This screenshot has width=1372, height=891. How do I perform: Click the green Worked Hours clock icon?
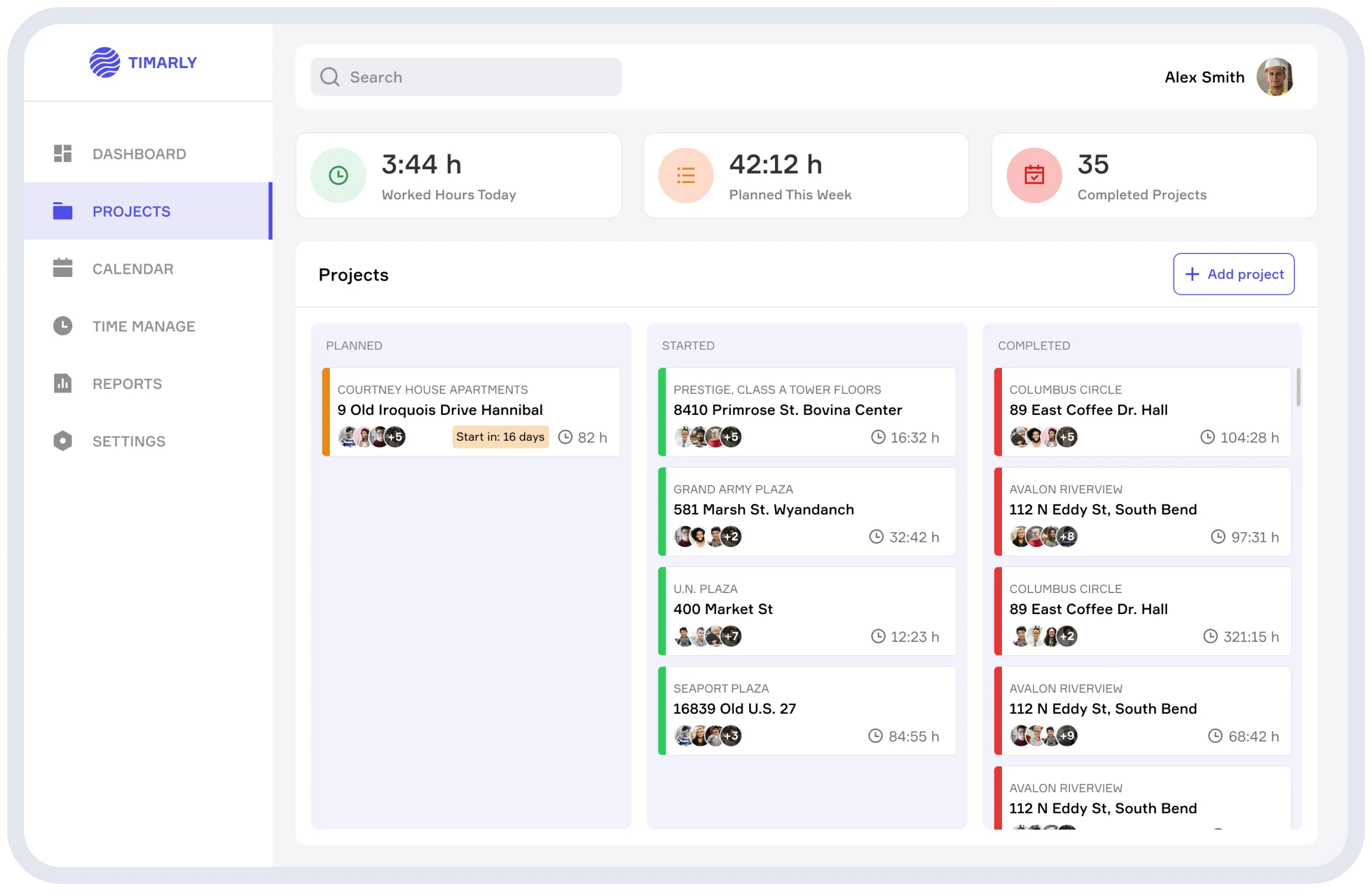click(338, 175)
